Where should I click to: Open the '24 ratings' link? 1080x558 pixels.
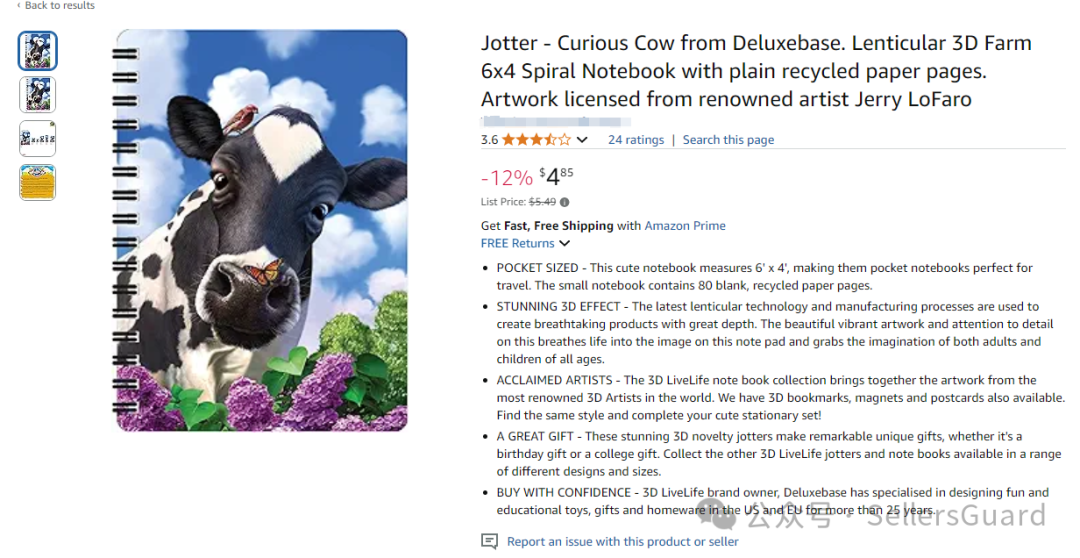(636, 140)
